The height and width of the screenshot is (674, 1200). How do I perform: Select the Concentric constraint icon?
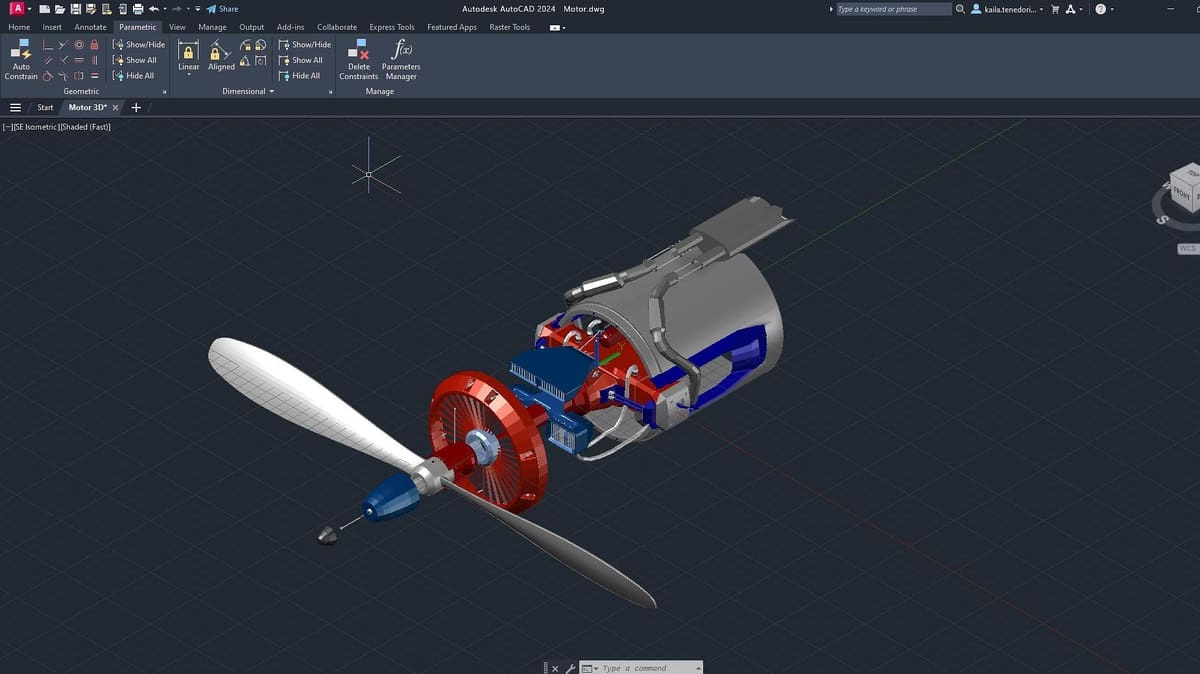click(79, 45)
